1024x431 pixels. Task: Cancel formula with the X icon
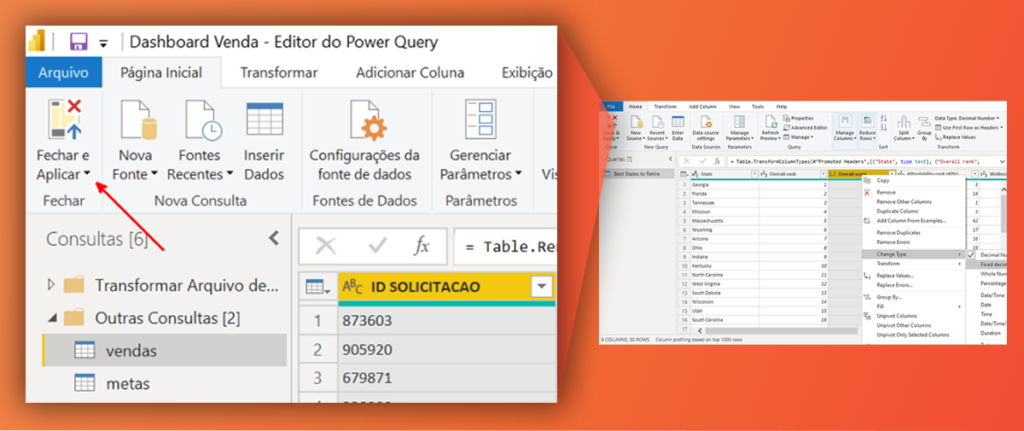(326, 246)
